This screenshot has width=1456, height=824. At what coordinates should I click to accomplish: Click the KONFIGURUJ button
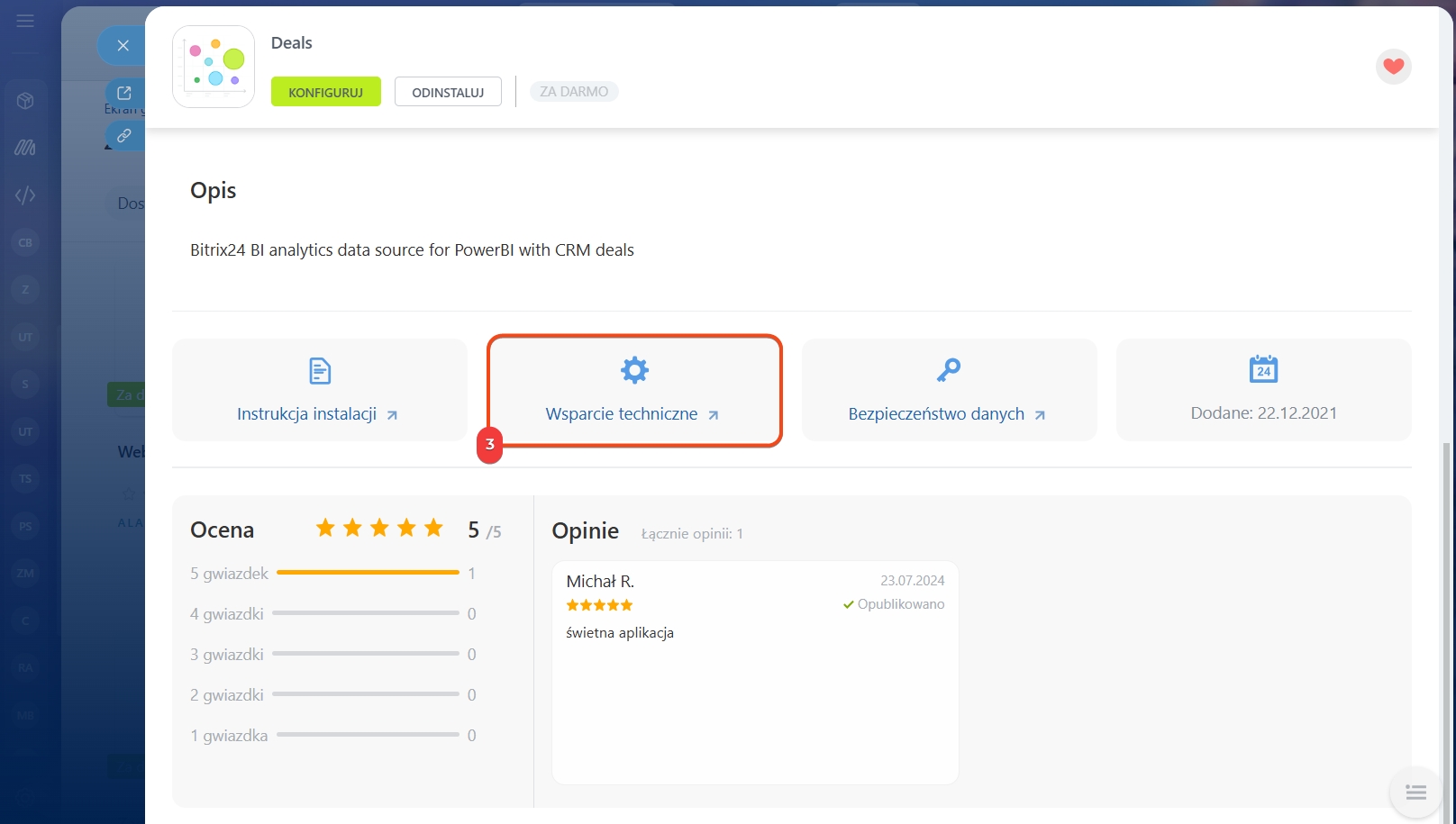point(326,92)
